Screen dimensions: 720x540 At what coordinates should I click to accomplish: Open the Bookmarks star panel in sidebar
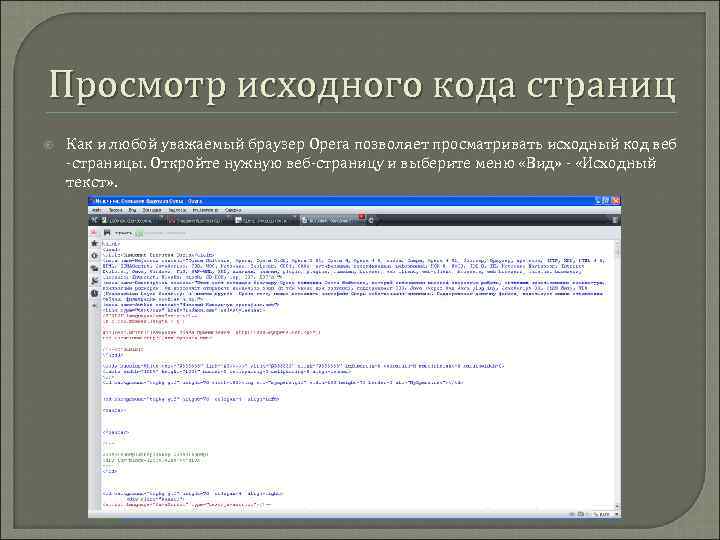(x=95, y=243)
